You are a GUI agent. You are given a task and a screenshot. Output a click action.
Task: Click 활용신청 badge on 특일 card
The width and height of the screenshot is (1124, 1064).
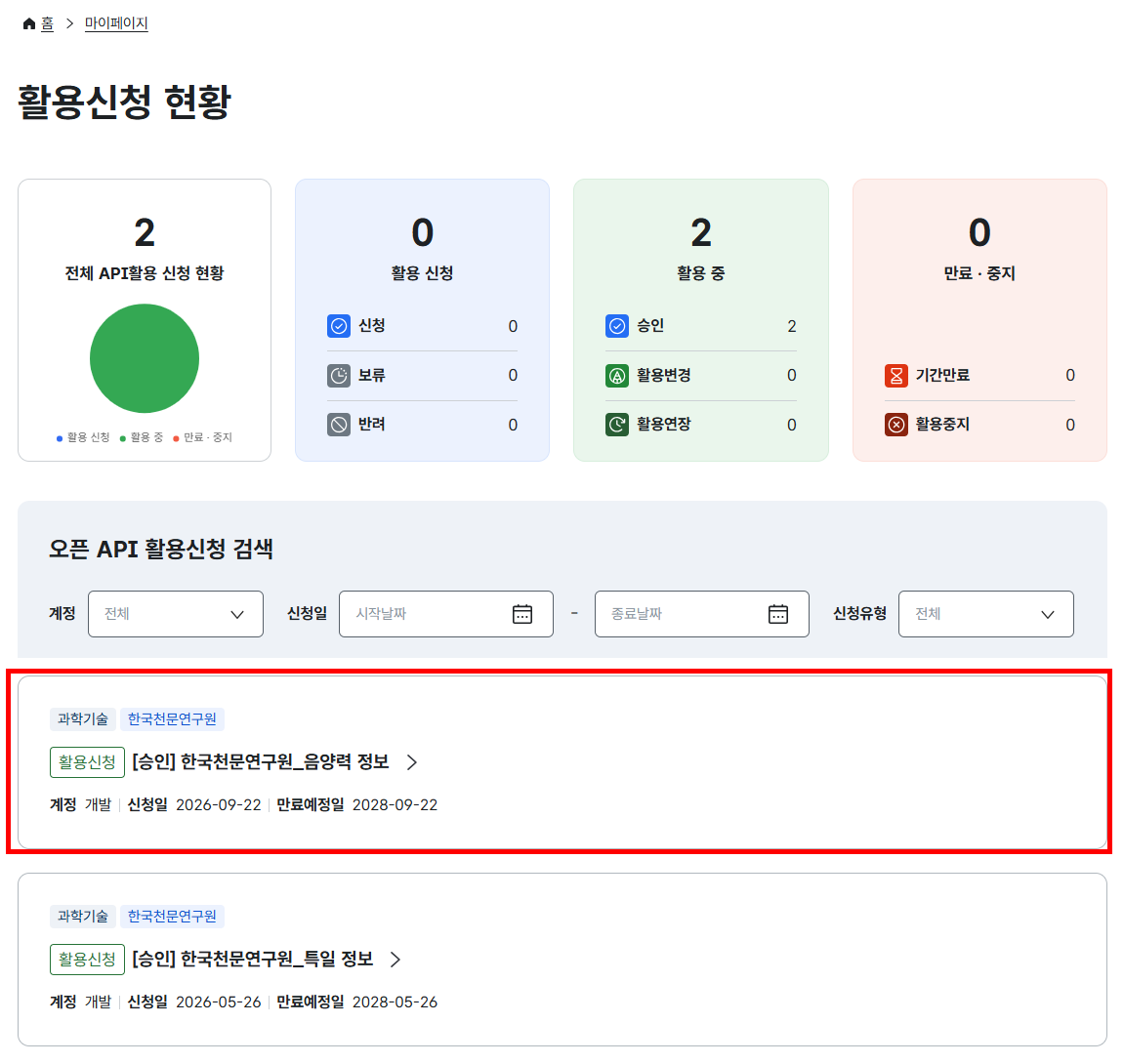[x=88, y=960]
